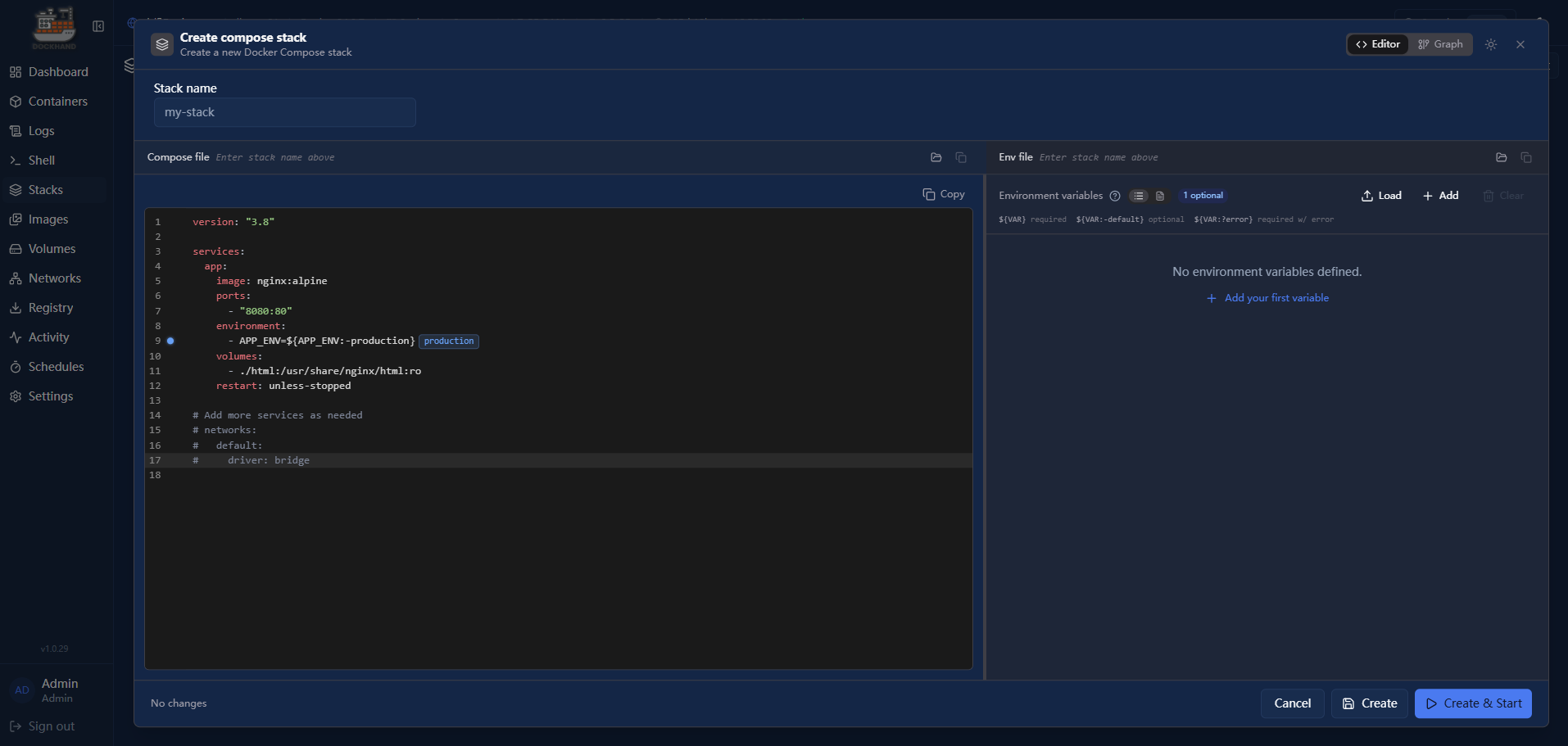Open Activity in the sidebar
Image resolution: width=1568 pixels, height=746 pixels.
pos(54,337)
